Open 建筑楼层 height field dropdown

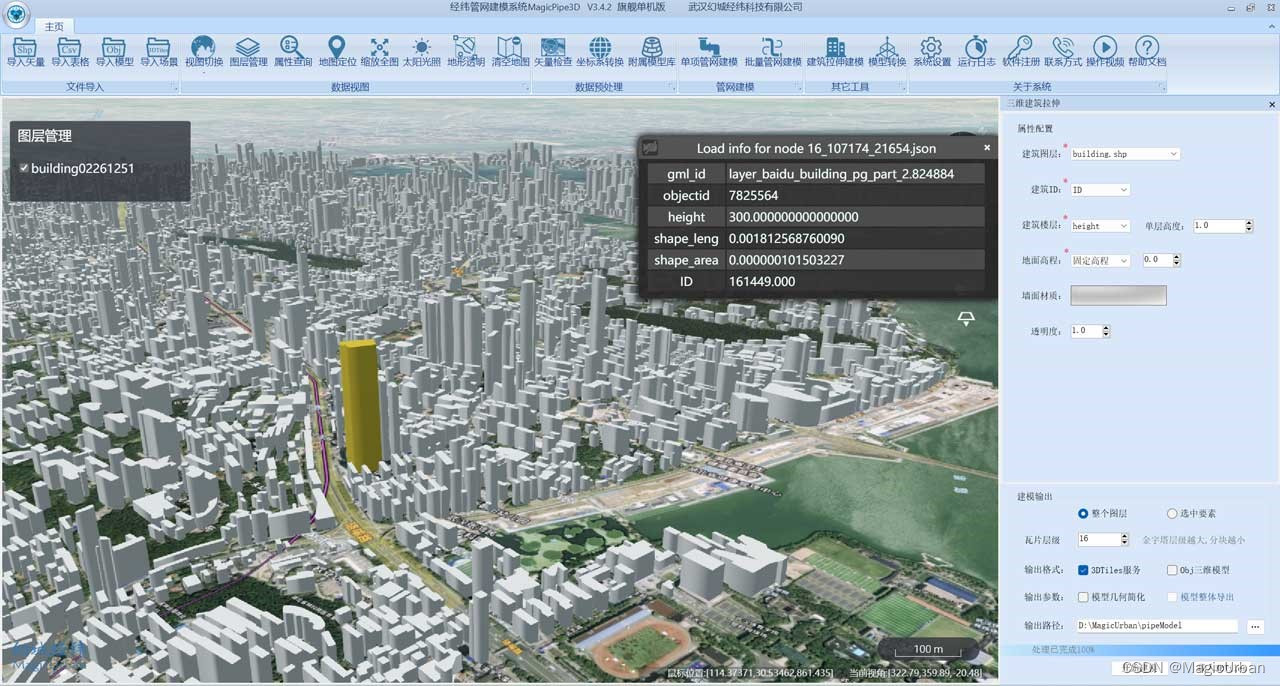(1099, 226)
